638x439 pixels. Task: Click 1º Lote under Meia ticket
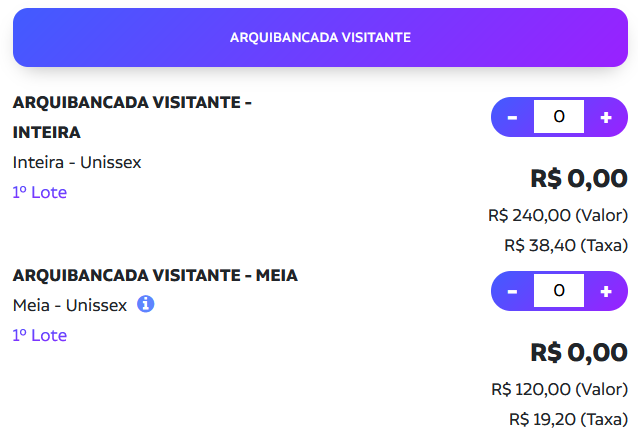pos(40,335)
